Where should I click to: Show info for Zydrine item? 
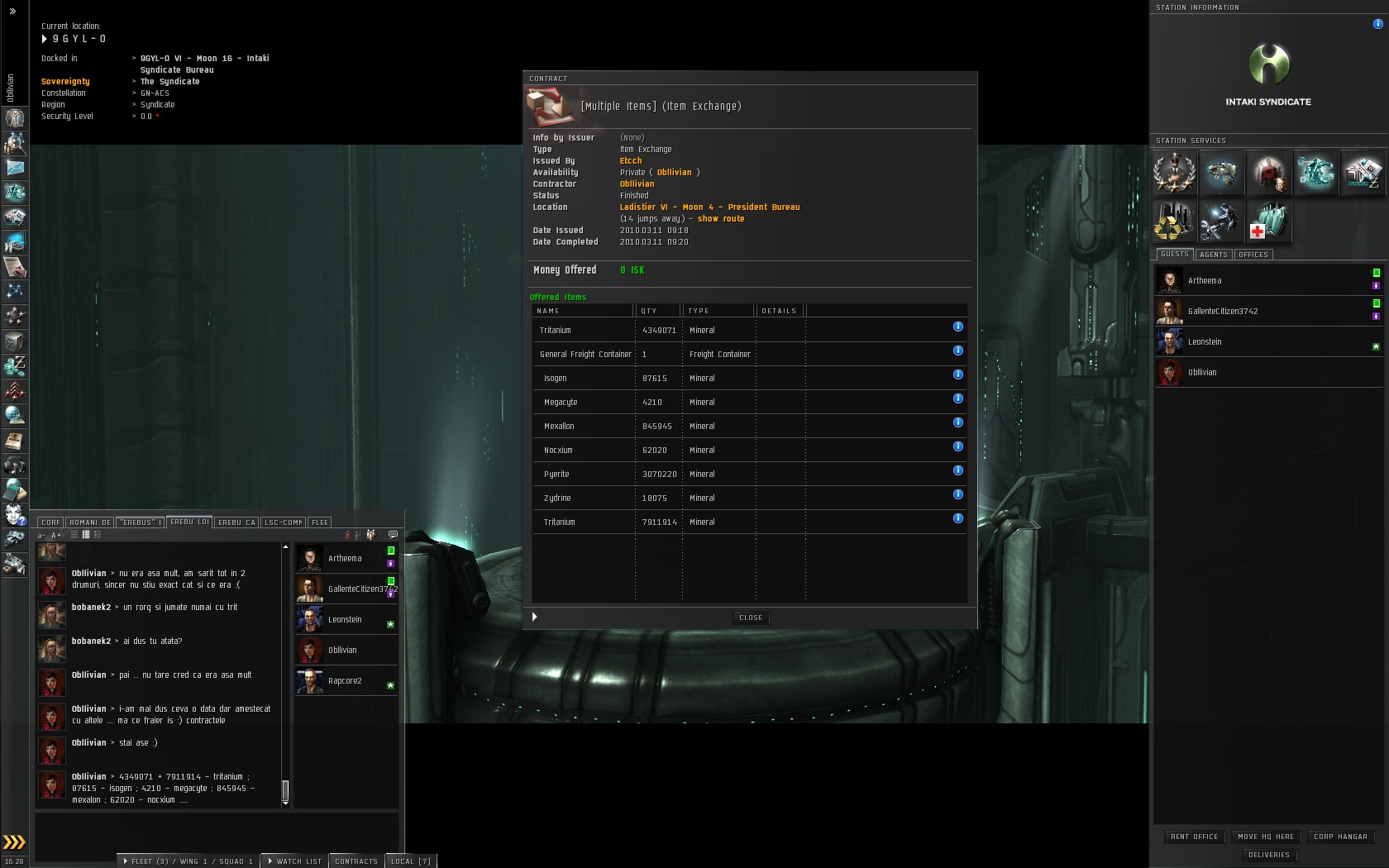pos(957,494)
